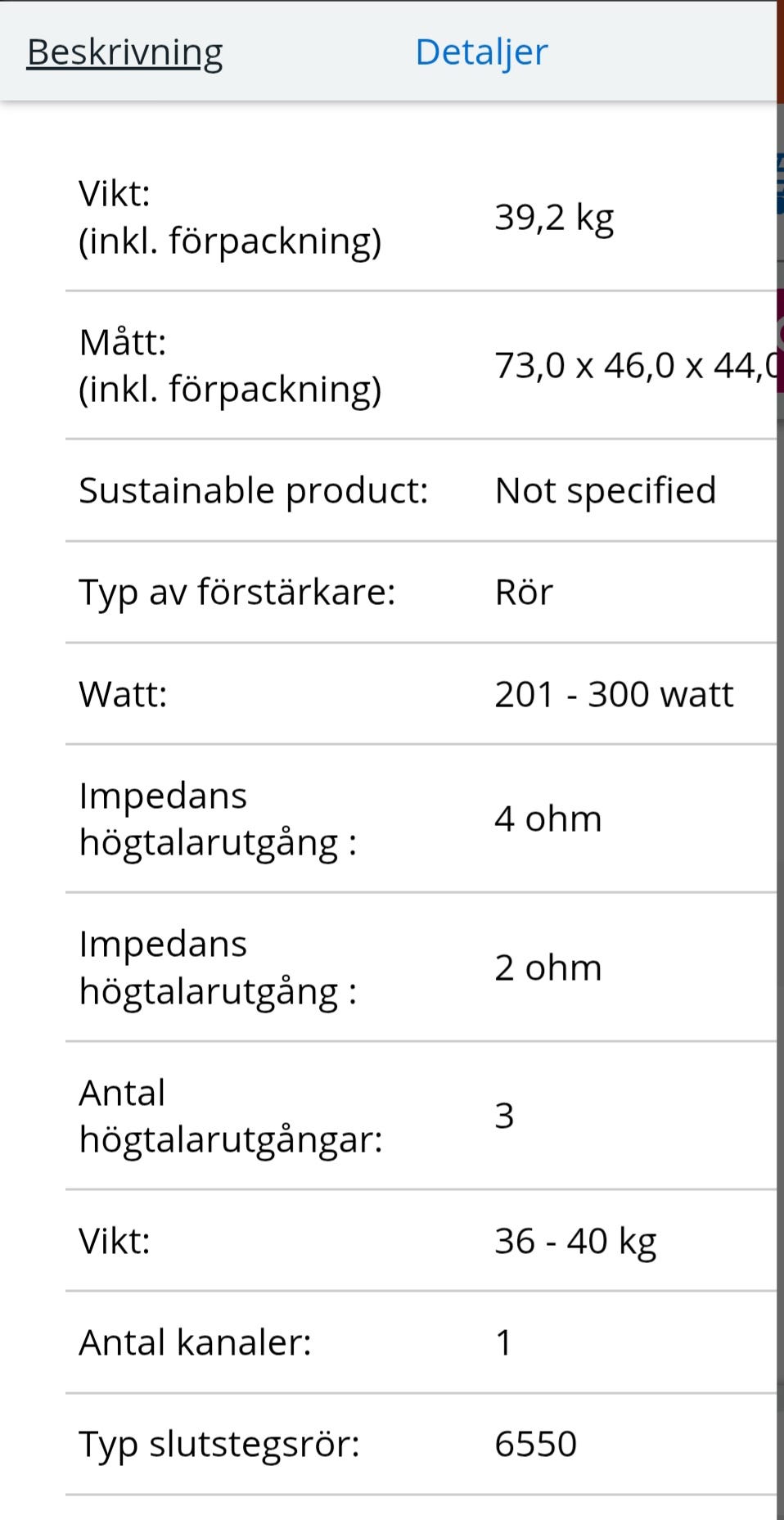Click the Antal kanaler label
784x1520 pixels.
pos(195,1342)
